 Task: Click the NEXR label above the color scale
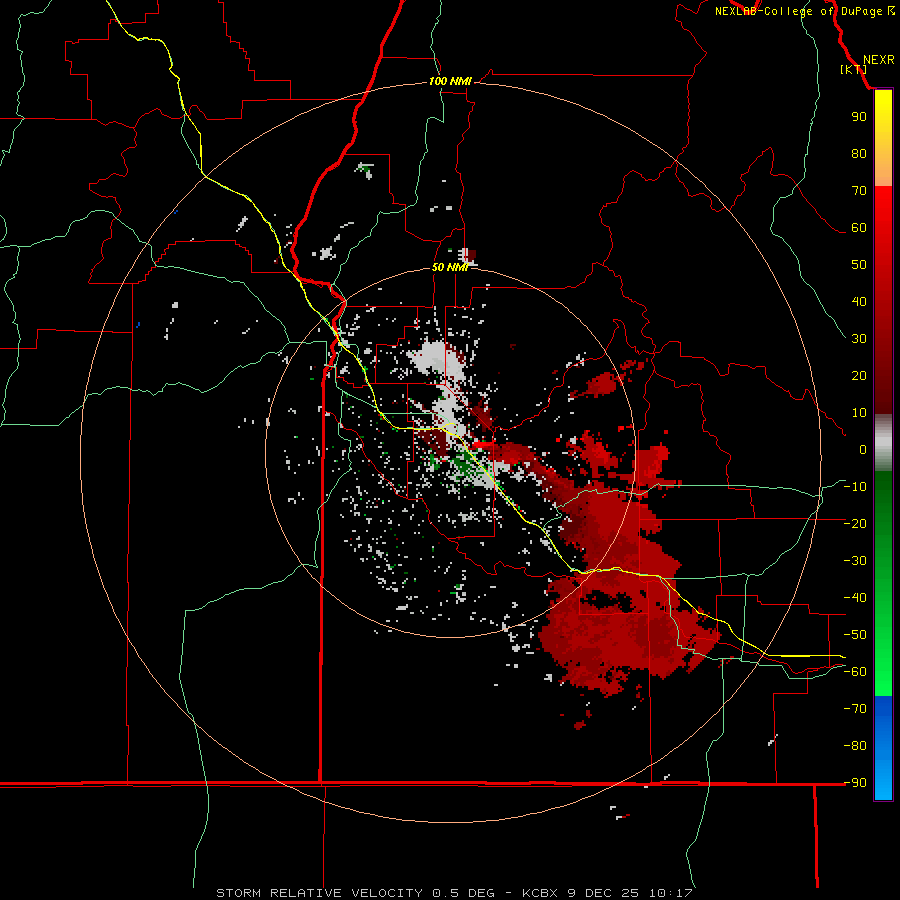[x=878, y=60]
